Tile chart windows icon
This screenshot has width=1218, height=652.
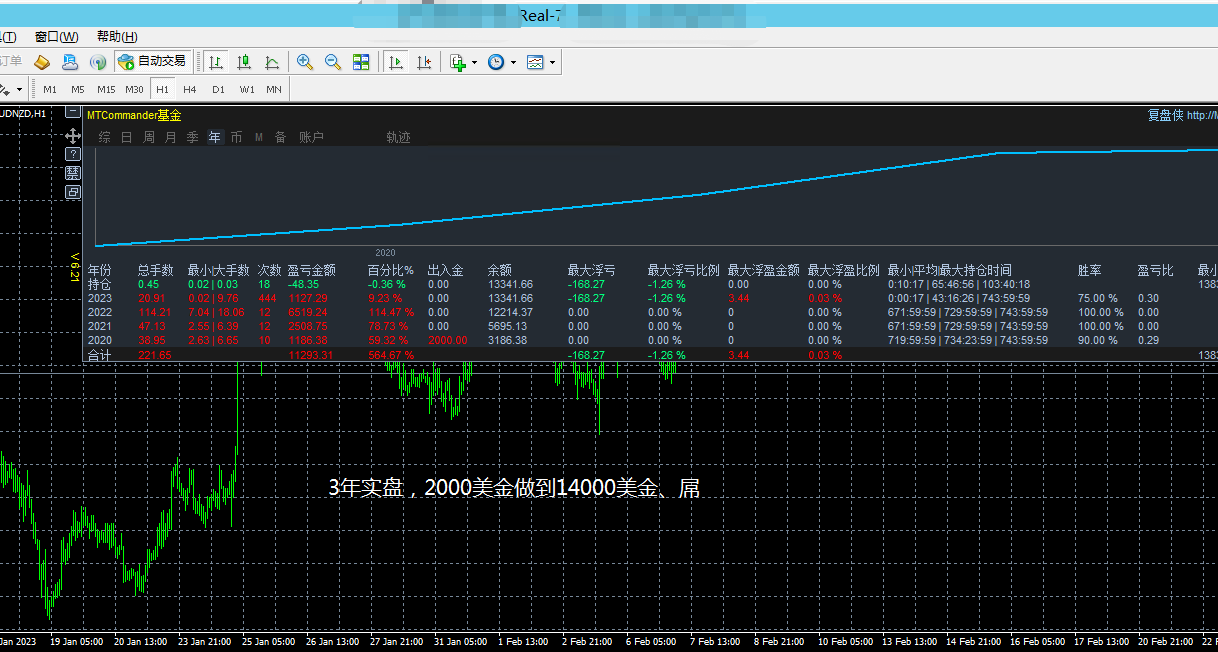[361, 62]
